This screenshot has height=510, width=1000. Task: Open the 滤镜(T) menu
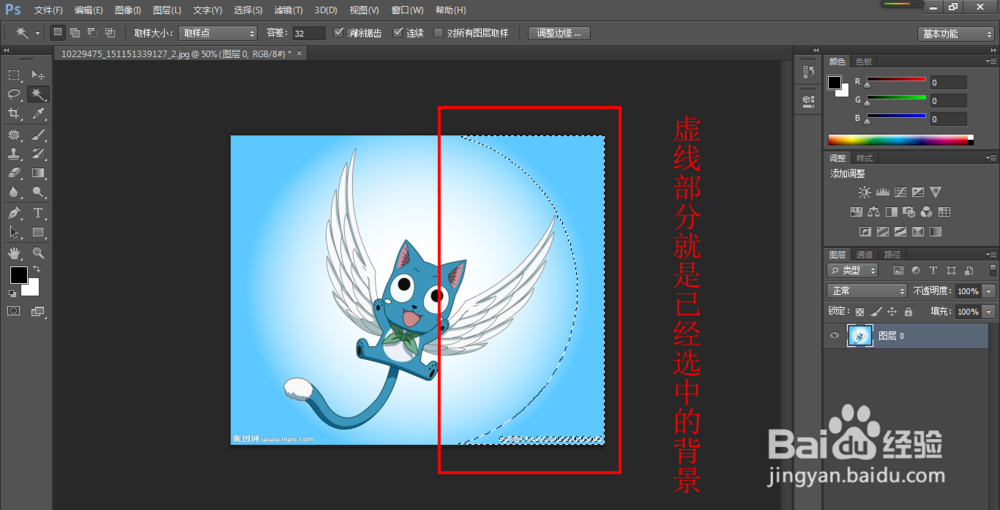click(288, 10)
